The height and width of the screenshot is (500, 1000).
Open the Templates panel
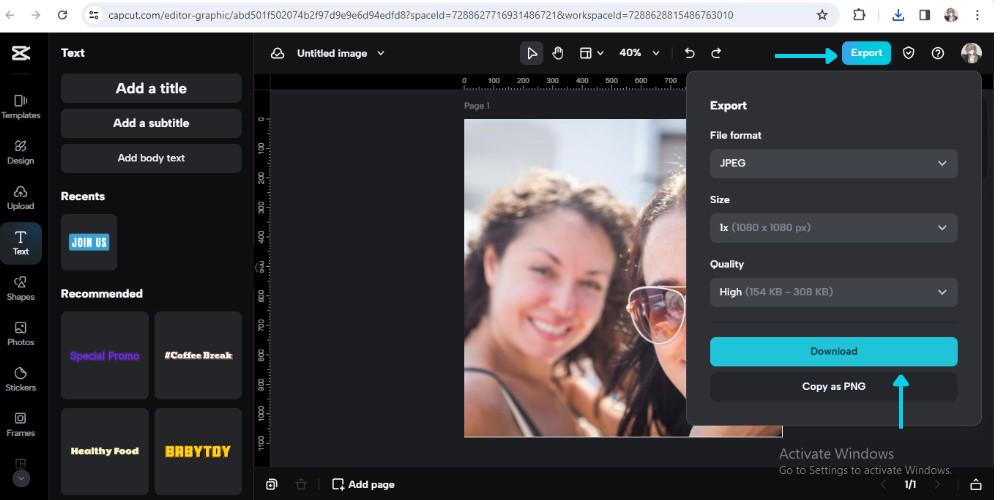[x=20, y=107]
